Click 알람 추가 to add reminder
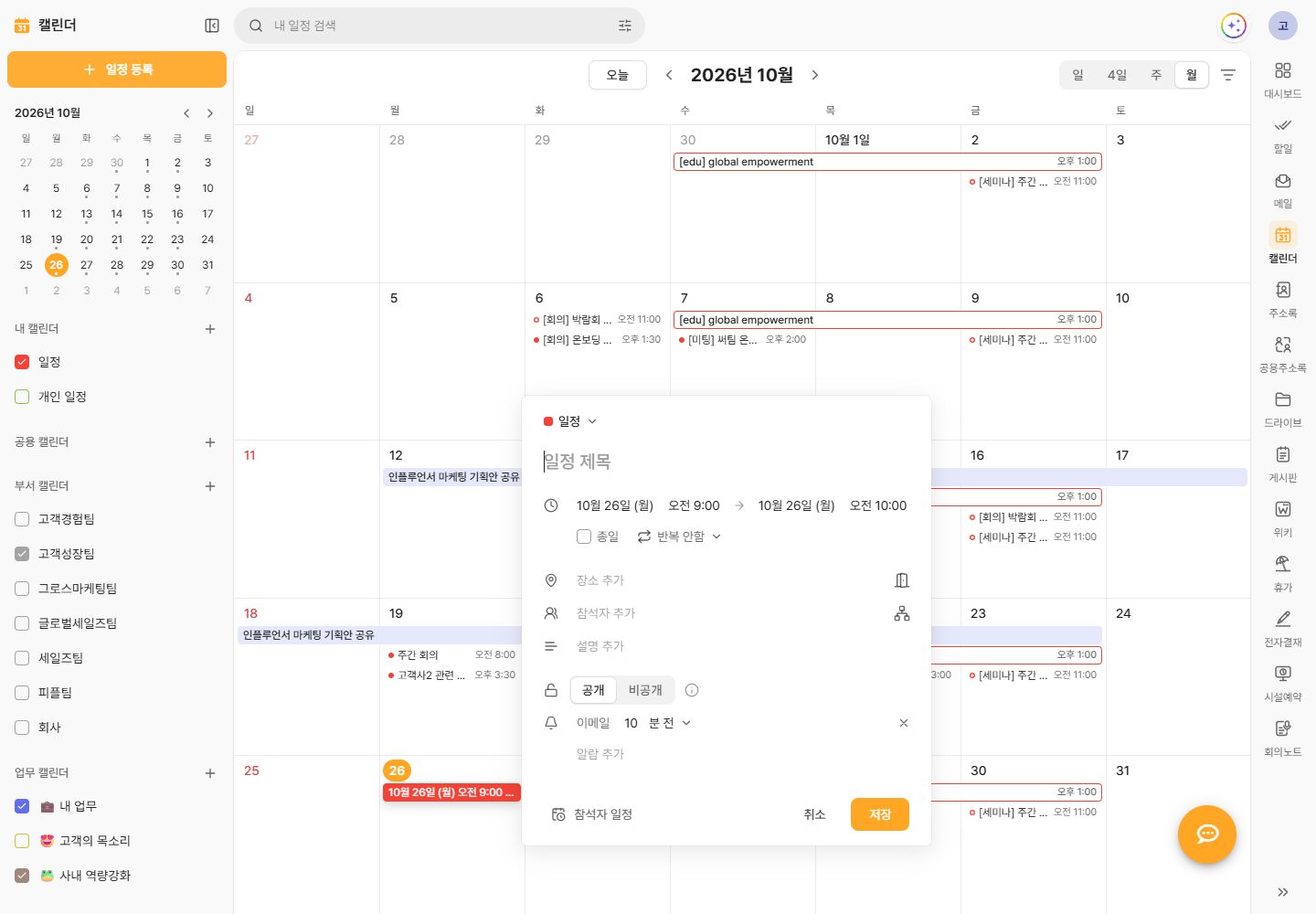The height and width of the screenshot is (914, 1316). click(600, 754)
